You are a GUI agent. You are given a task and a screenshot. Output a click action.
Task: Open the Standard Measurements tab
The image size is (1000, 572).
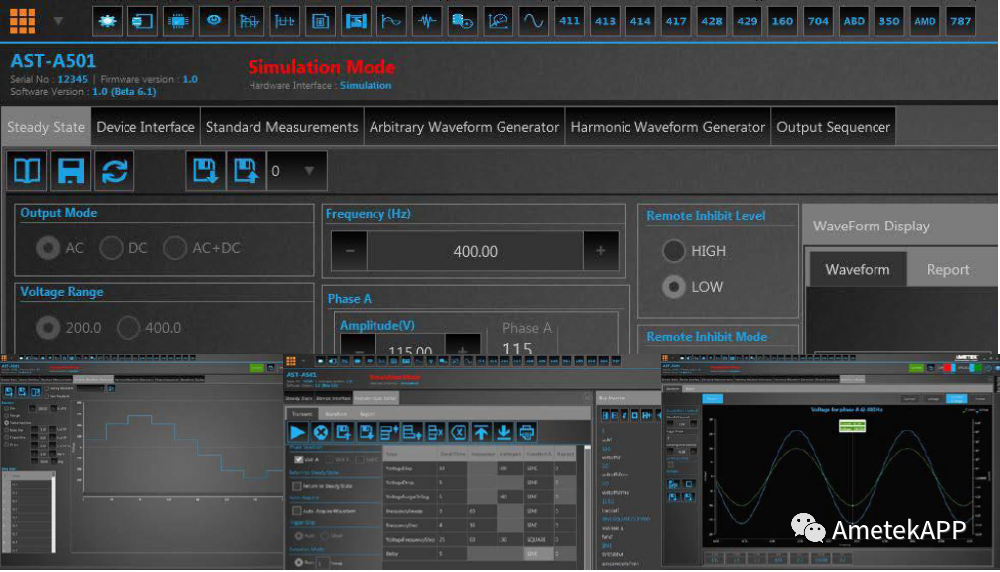pyautogui.click(x=282, y=127)
